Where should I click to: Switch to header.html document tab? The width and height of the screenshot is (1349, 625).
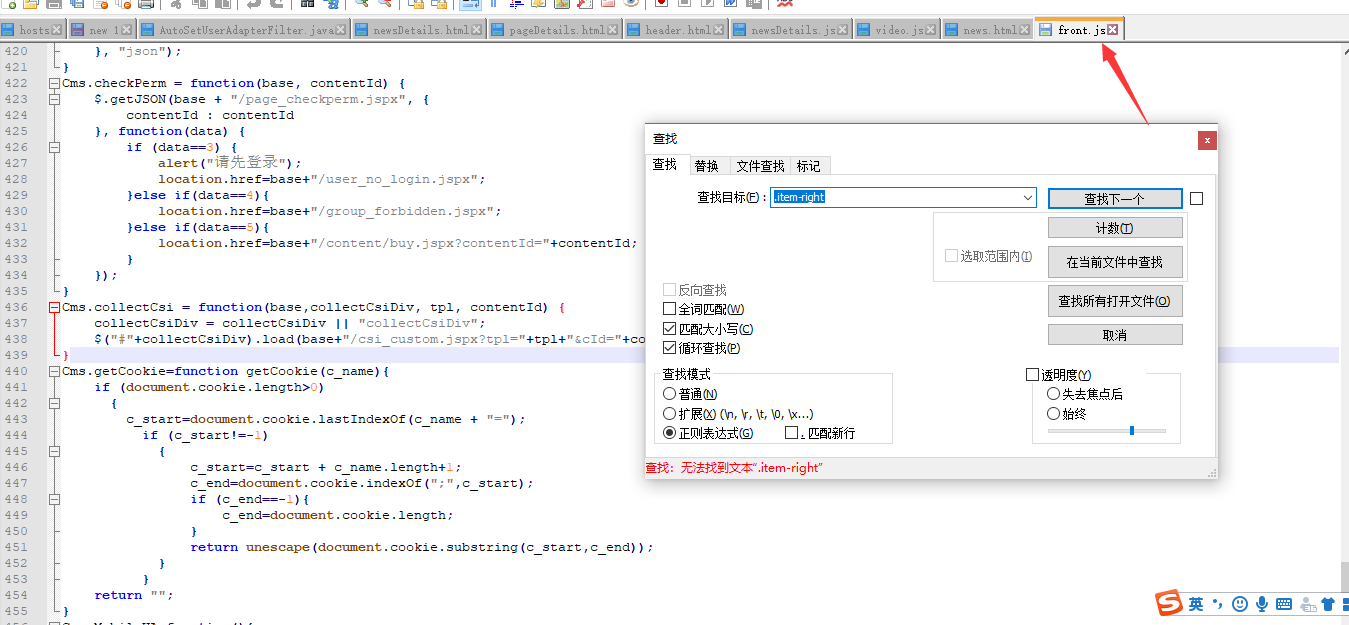click(x=677, y=30)
